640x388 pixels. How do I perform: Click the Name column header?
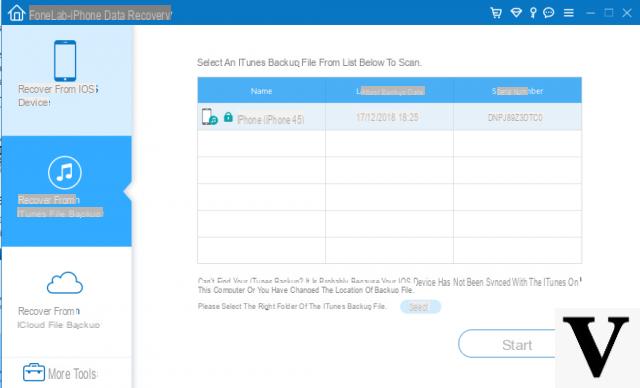[262, 91]
